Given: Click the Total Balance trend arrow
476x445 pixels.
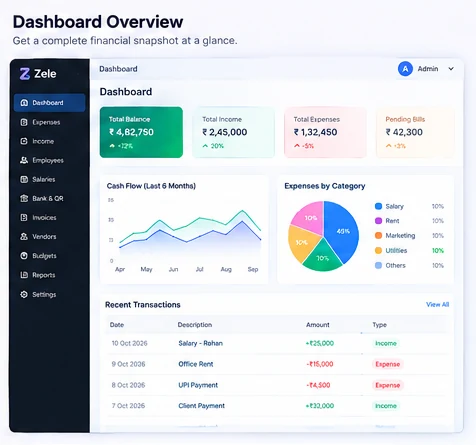Looking at the screenshot, I should coord(112,146).
